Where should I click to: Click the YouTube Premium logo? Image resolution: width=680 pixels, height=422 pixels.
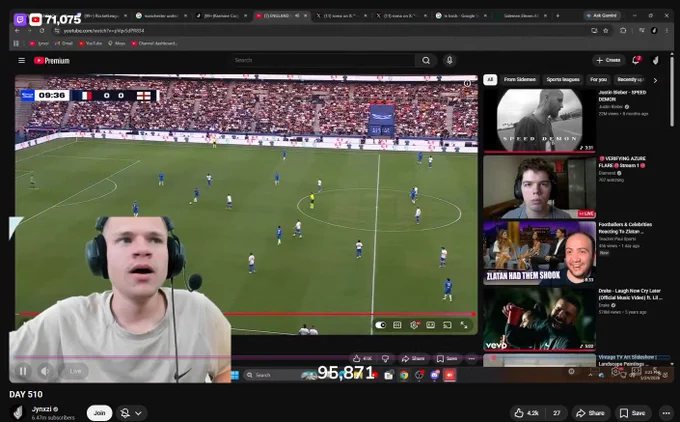click(x=52, y=61)
